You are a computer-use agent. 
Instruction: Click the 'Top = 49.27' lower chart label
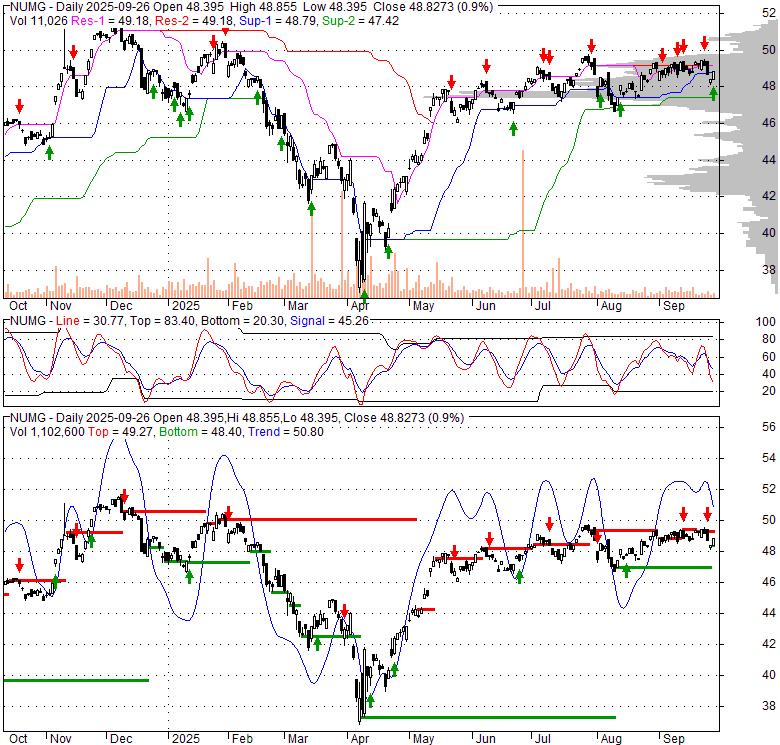coord(120,432)
